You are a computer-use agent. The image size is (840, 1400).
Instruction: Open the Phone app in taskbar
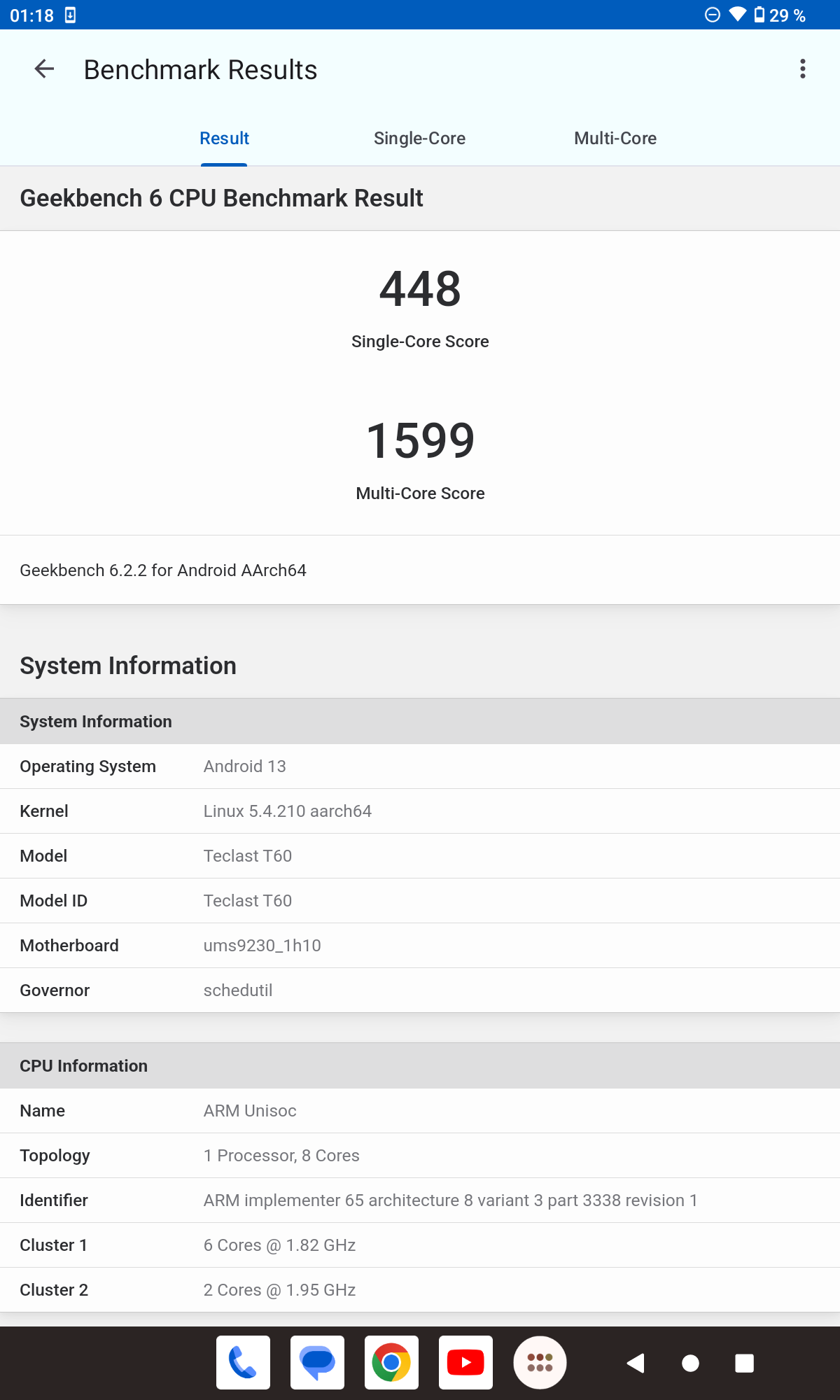(243, 1362)
